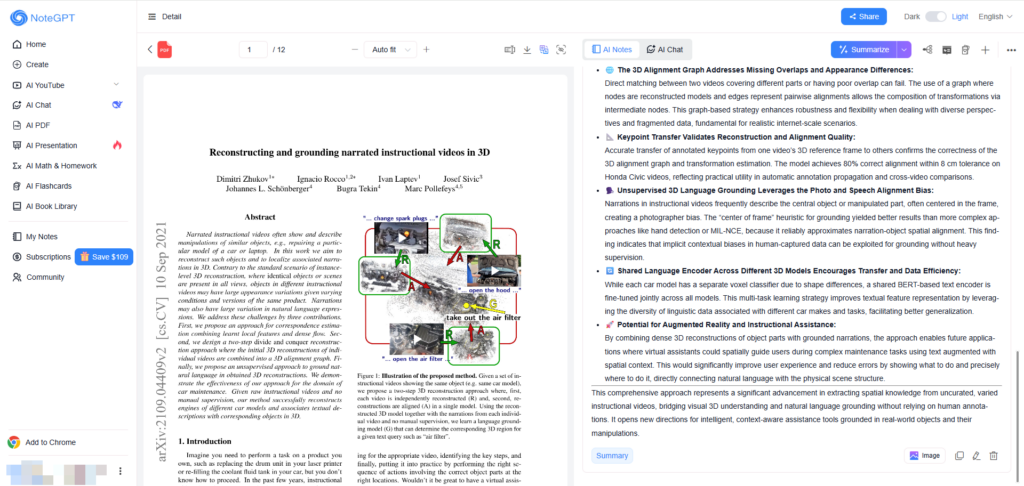
Task: Click the 'Abstract' heading in PDF
Action: [260, 217]
